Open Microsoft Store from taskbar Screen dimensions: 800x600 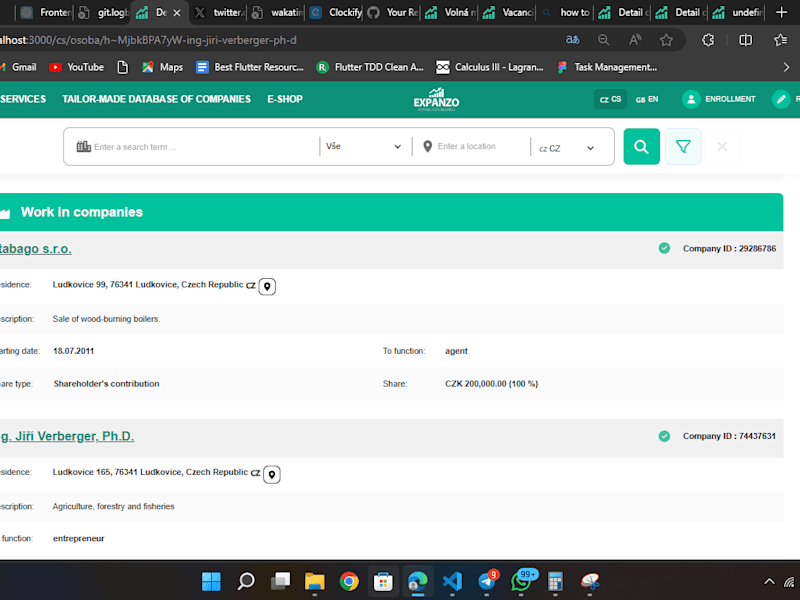383,581
